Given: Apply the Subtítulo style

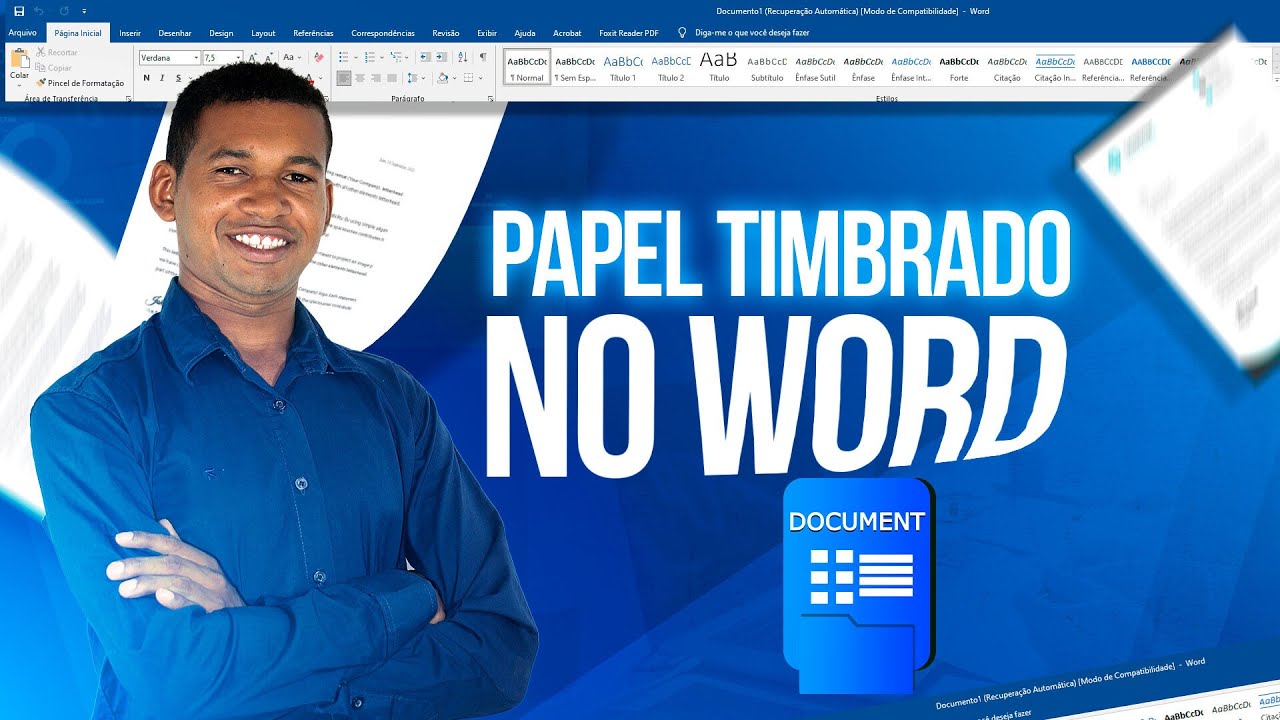Looking at the screenshot, I should click(x=767, y=67).
